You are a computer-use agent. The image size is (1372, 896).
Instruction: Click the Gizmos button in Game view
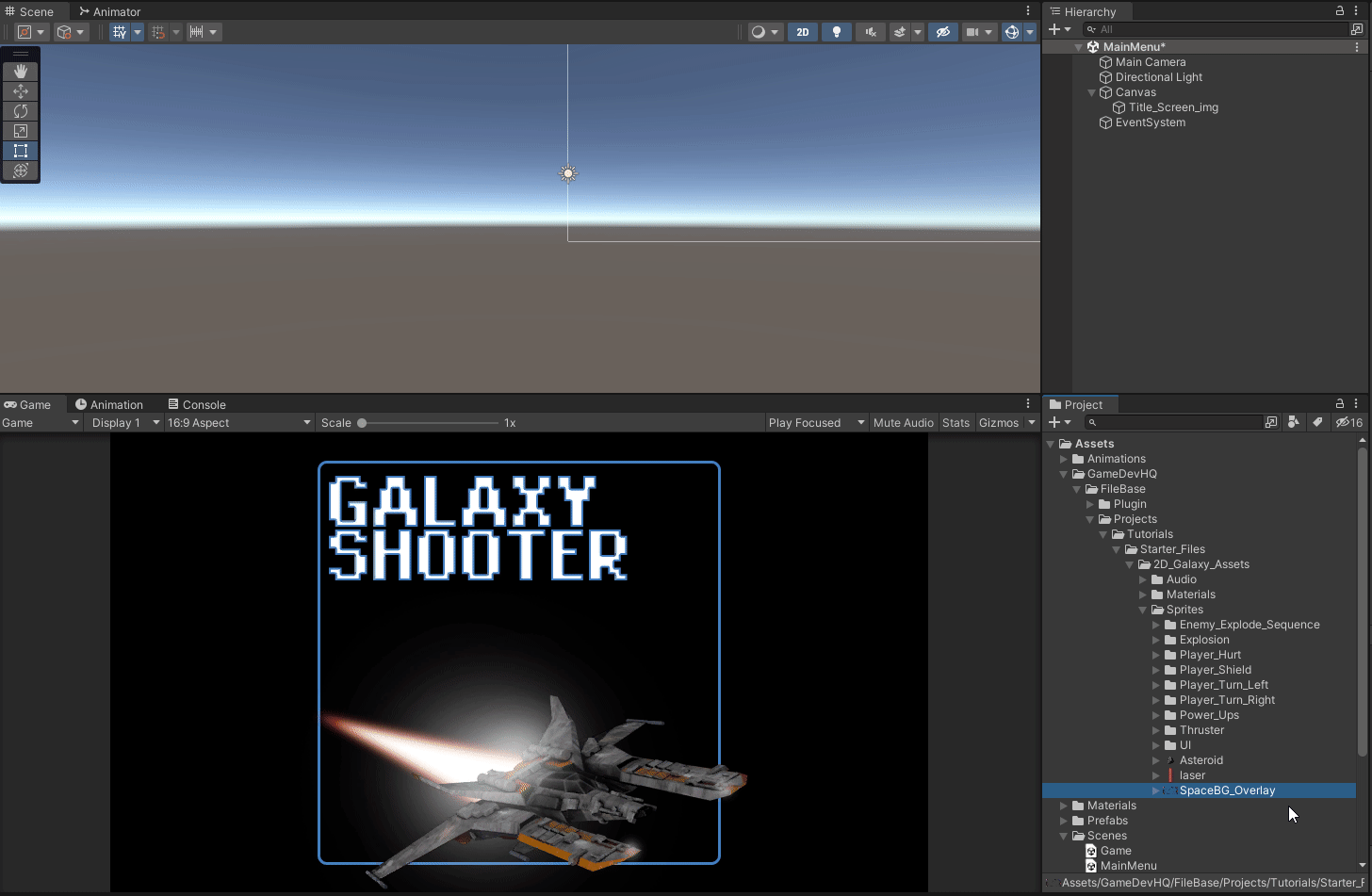(x=999, y=423)
